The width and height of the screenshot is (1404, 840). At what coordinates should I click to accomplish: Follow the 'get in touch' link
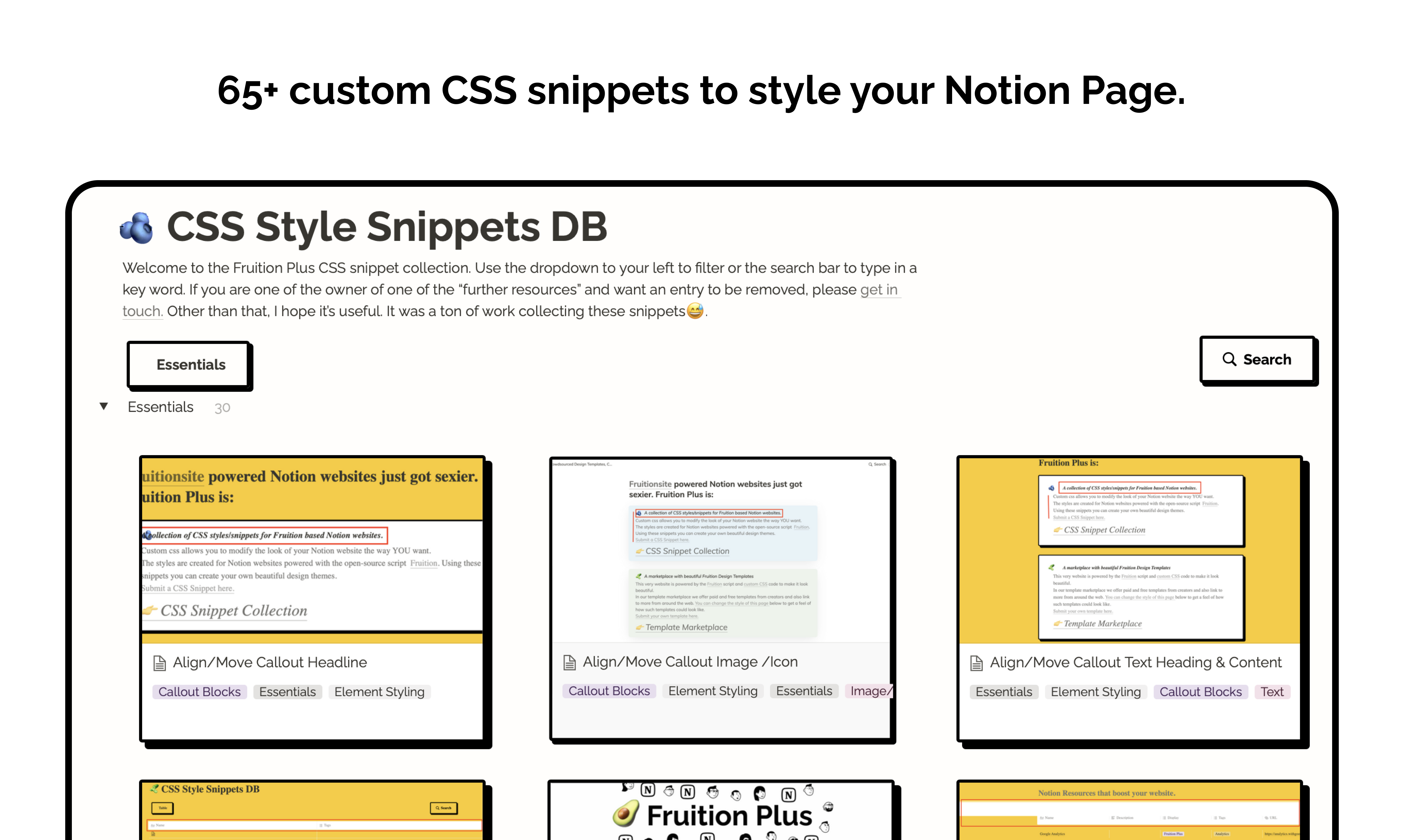click(879, 290)
